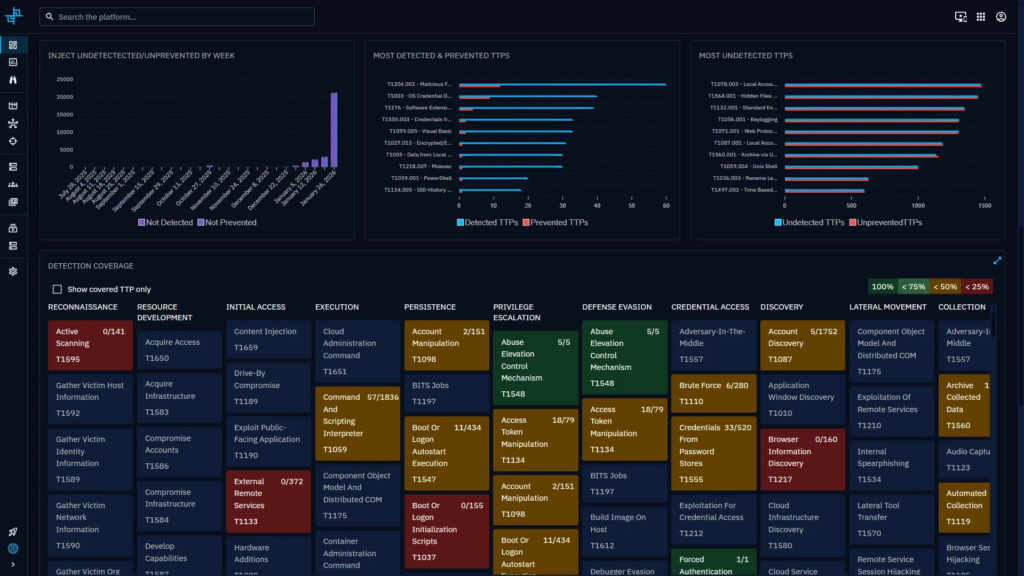Viewport: 1024px width, 576px height.
Task: Open the user account profile icon
Action: coord(1001,17)
